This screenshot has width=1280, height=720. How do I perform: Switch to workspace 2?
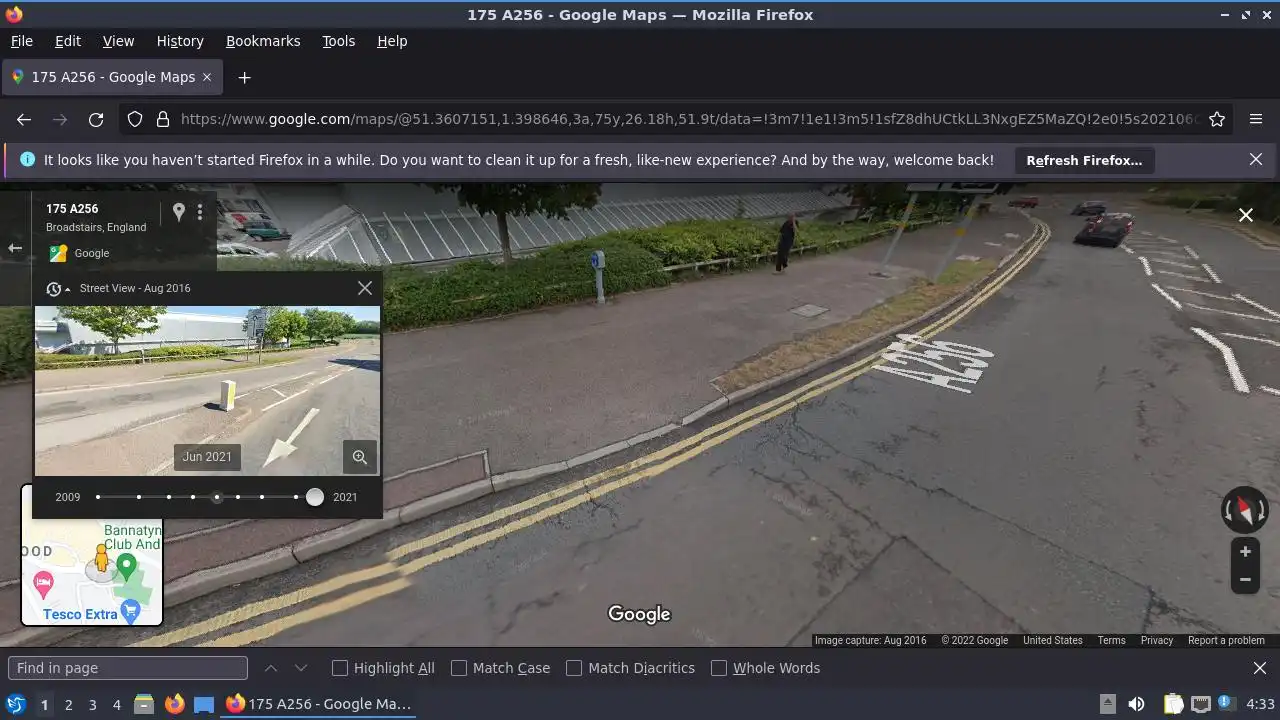[68, 705]
